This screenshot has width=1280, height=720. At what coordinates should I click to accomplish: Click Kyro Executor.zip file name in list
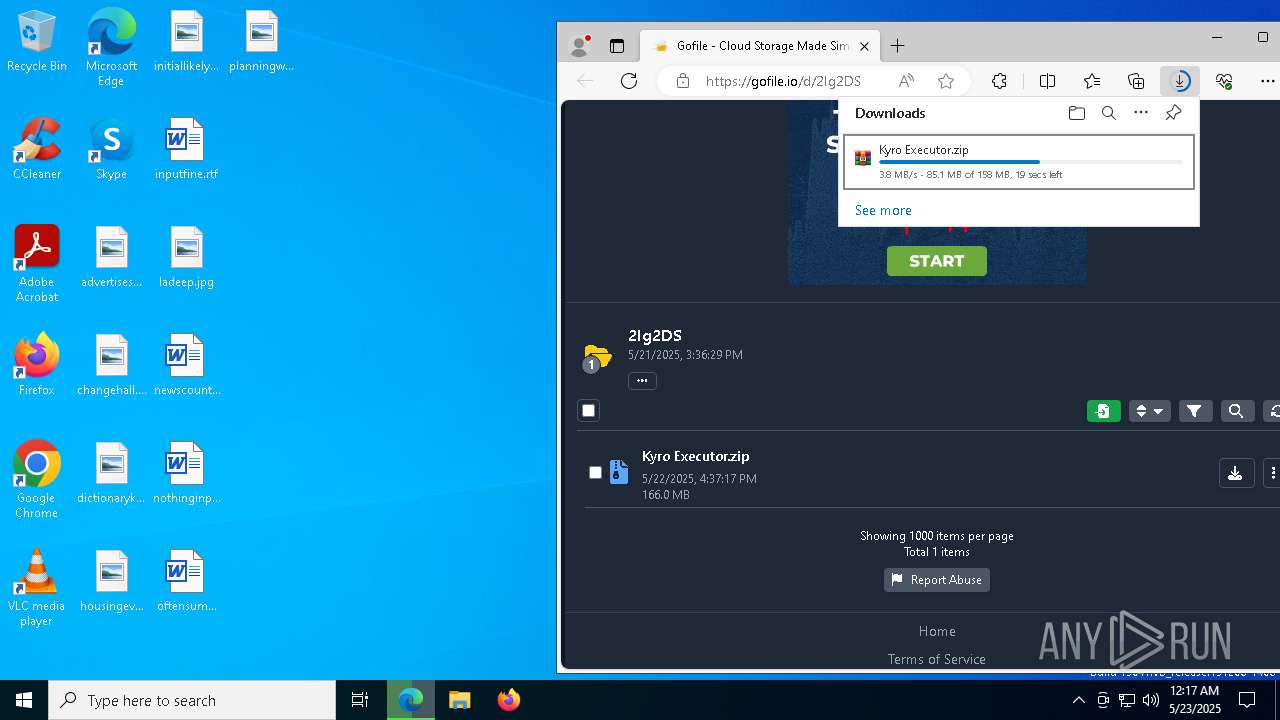coord(696,456)
